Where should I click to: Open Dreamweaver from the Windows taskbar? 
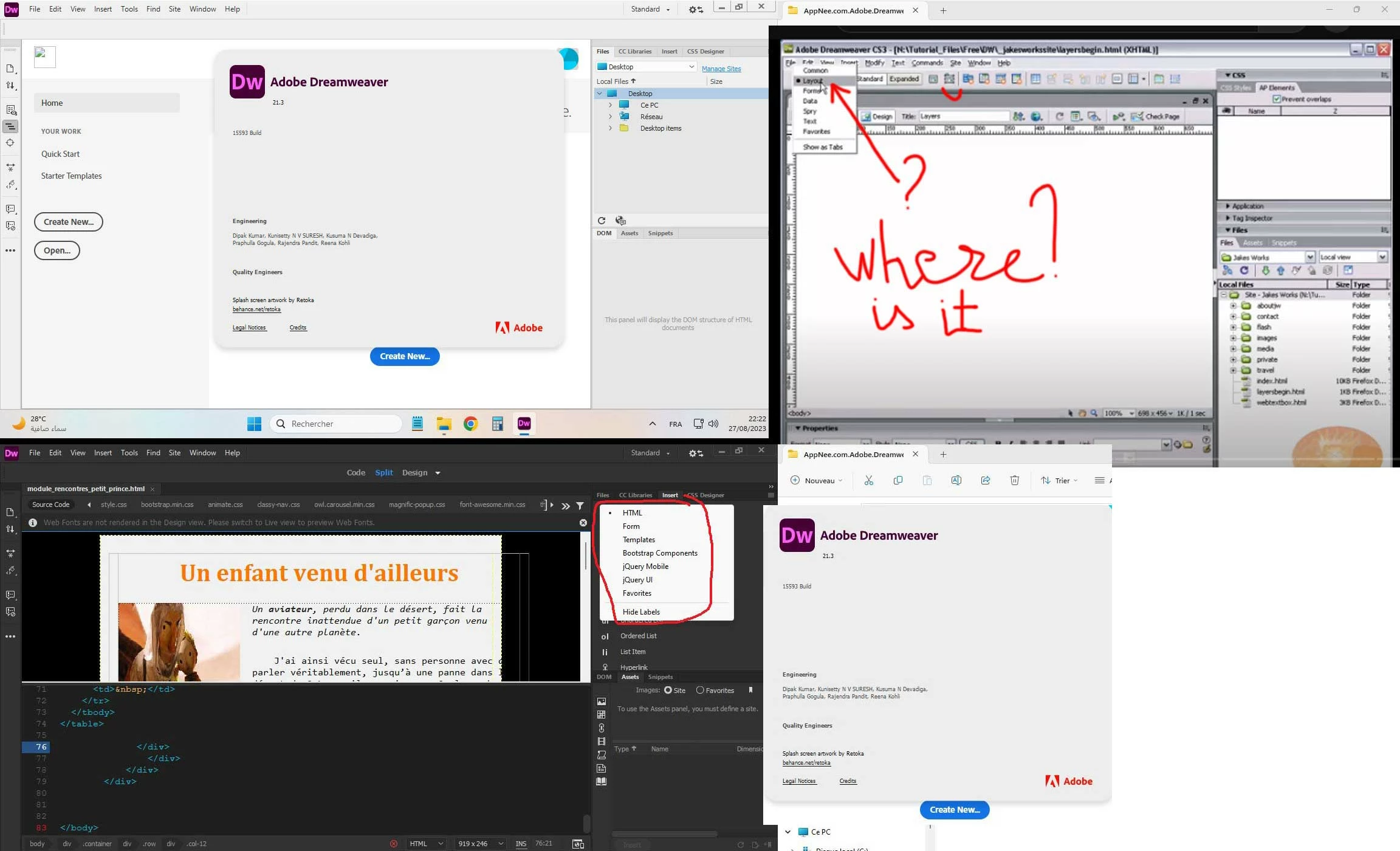tap(524, 424)
